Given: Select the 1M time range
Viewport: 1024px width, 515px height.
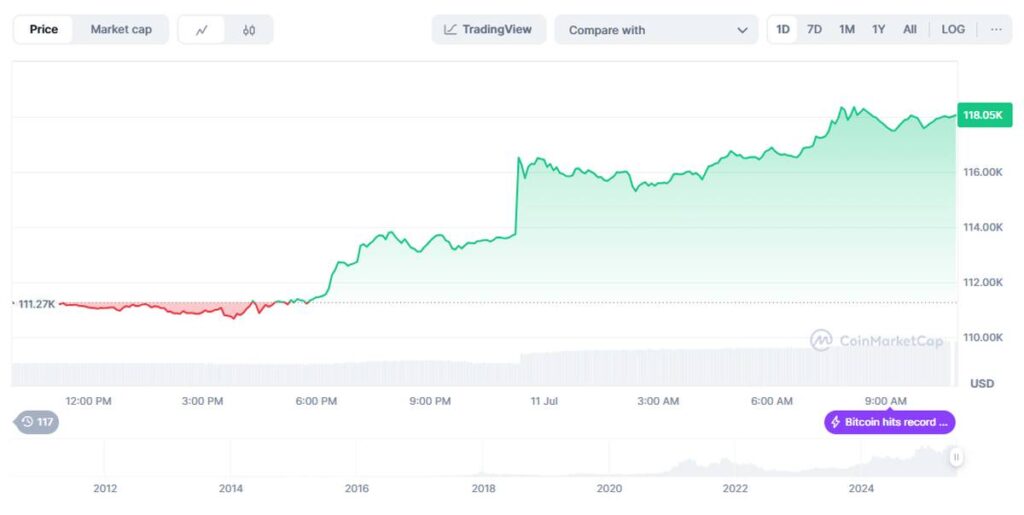Looking at the screenshot, I should pos(846,29).
